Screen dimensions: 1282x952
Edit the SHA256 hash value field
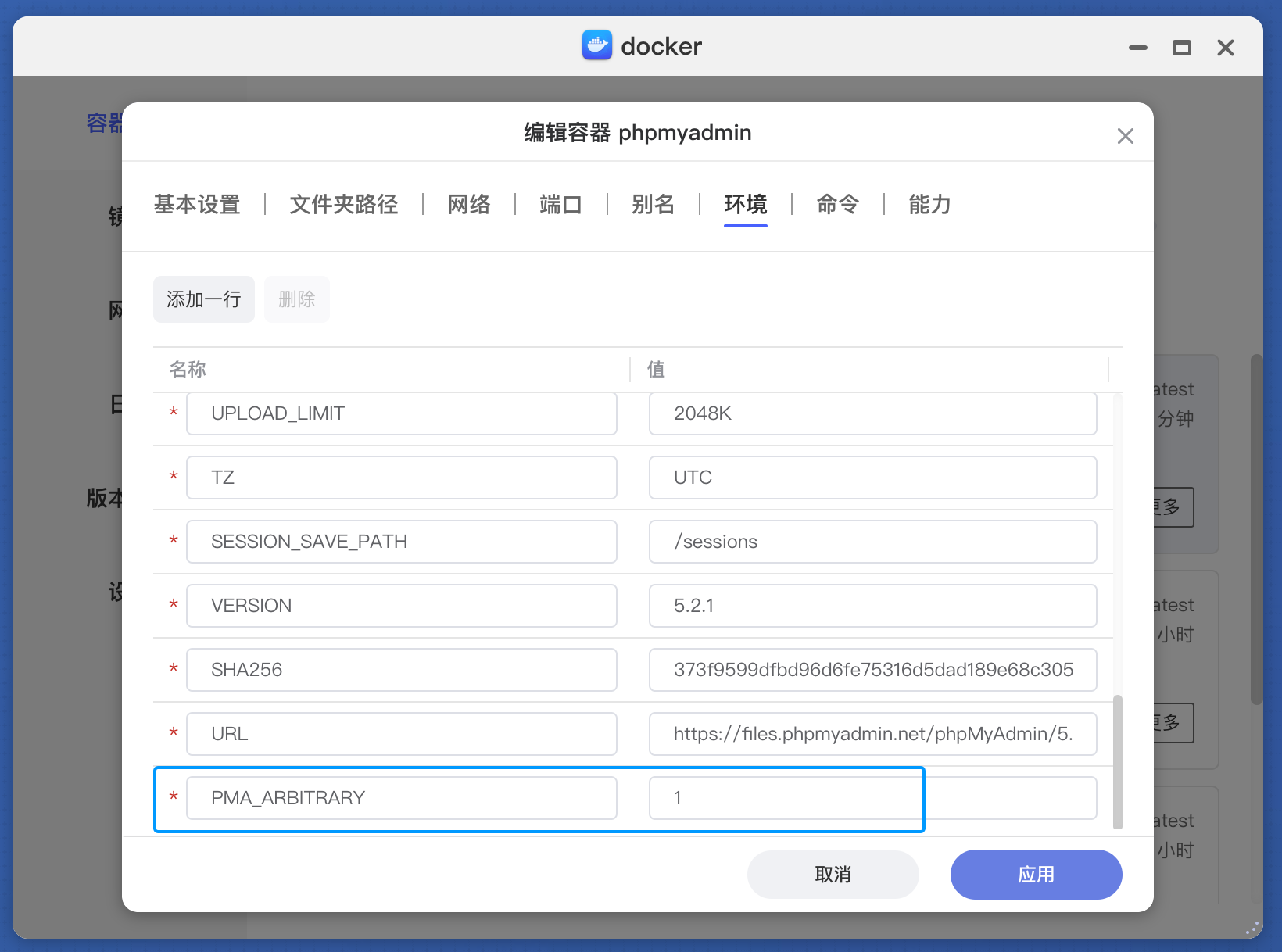[873, 670]
